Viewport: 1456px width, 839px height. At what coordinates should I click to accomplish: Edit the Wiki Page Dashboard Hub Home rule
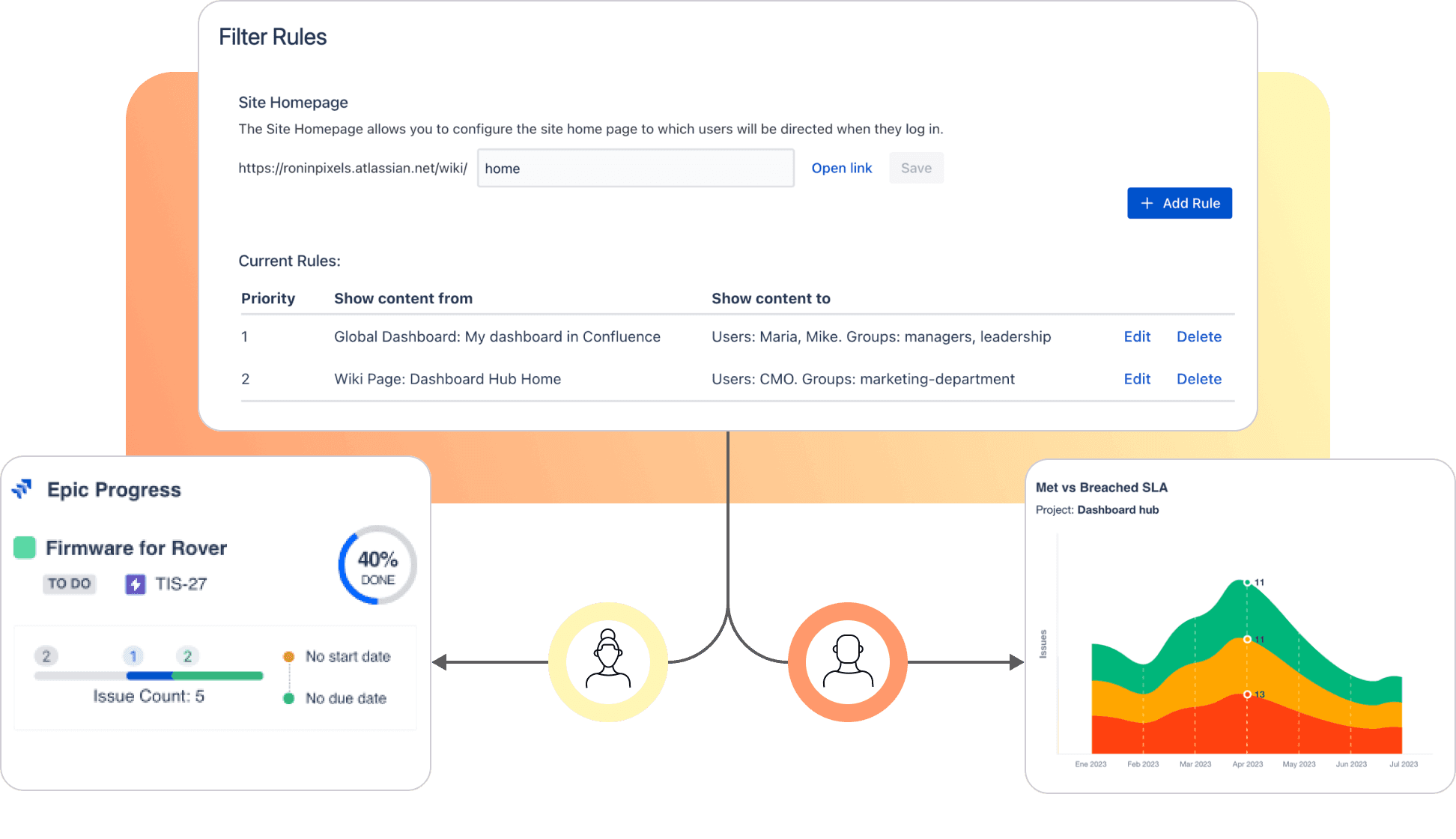(1137, 379)
